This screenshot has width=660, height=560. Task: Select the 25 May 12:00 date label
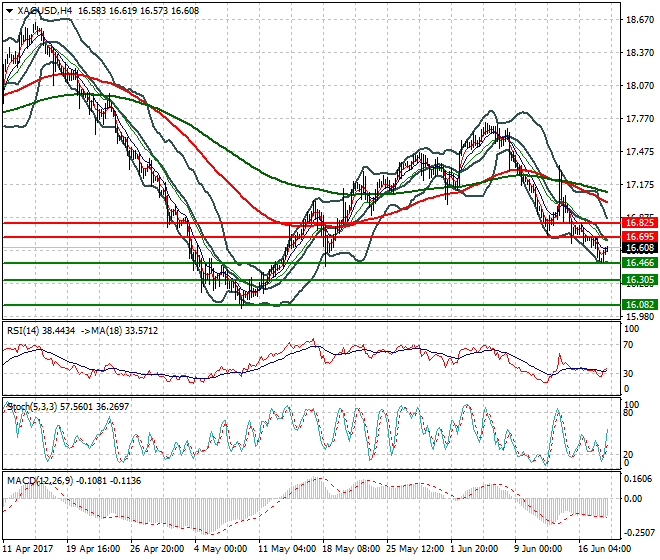coord(415,549)
